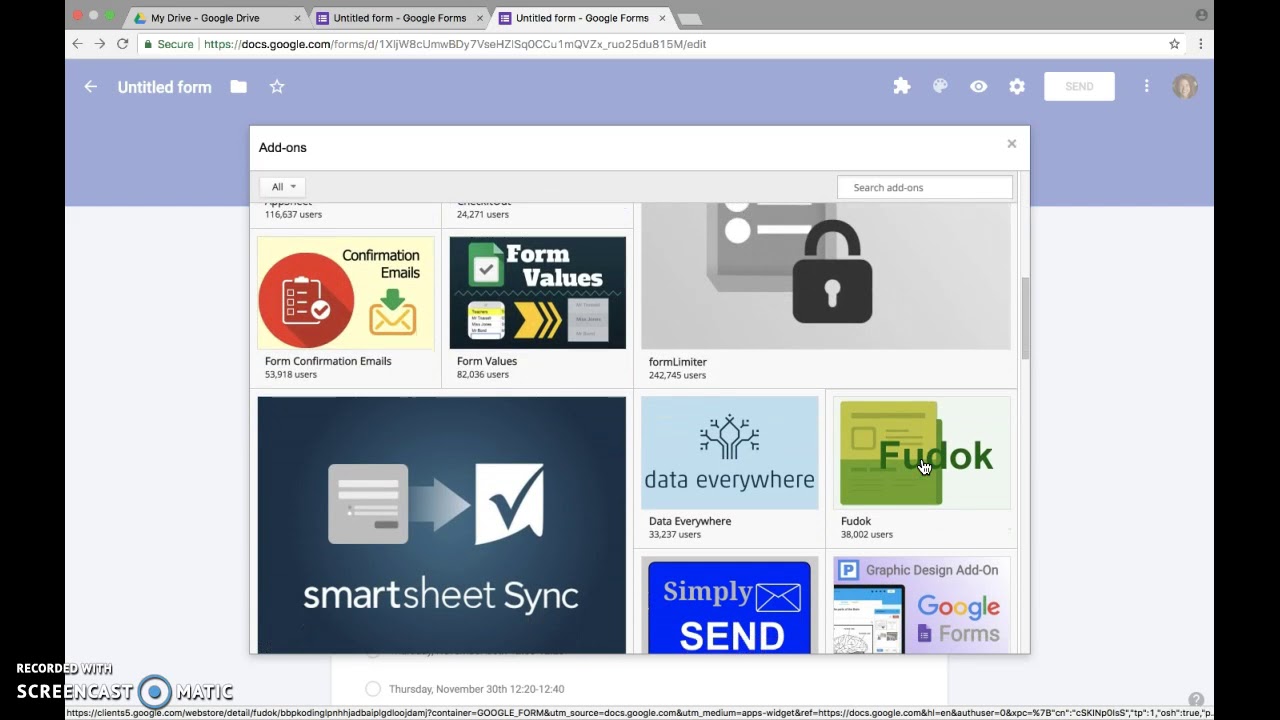Go back using the Forms back arrow
Viewport: 1280px width, 720px height.
click(91, 87)
